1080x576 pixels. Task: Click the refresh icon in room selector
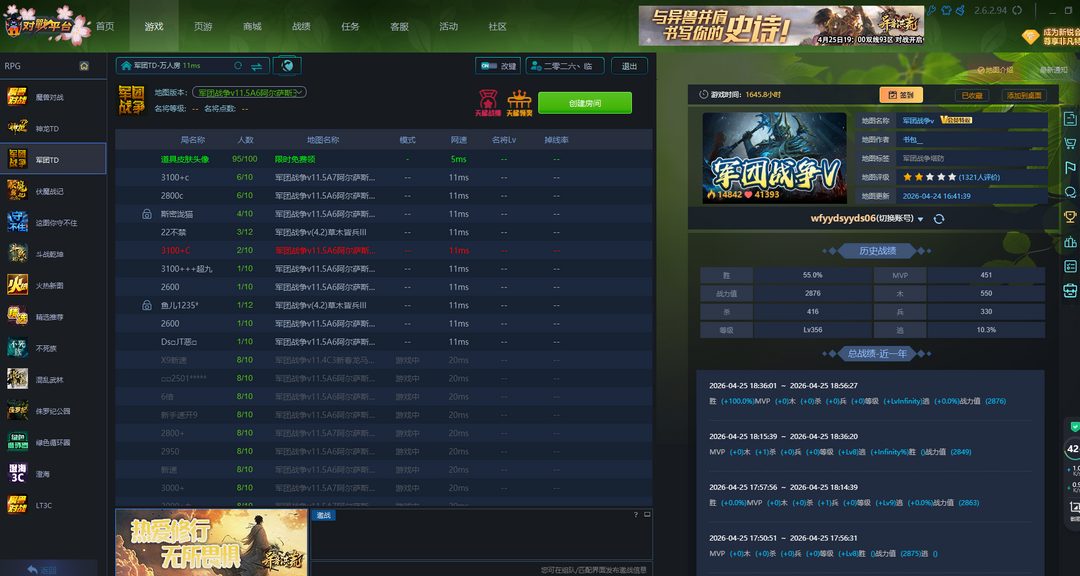(x=238, y=66)
